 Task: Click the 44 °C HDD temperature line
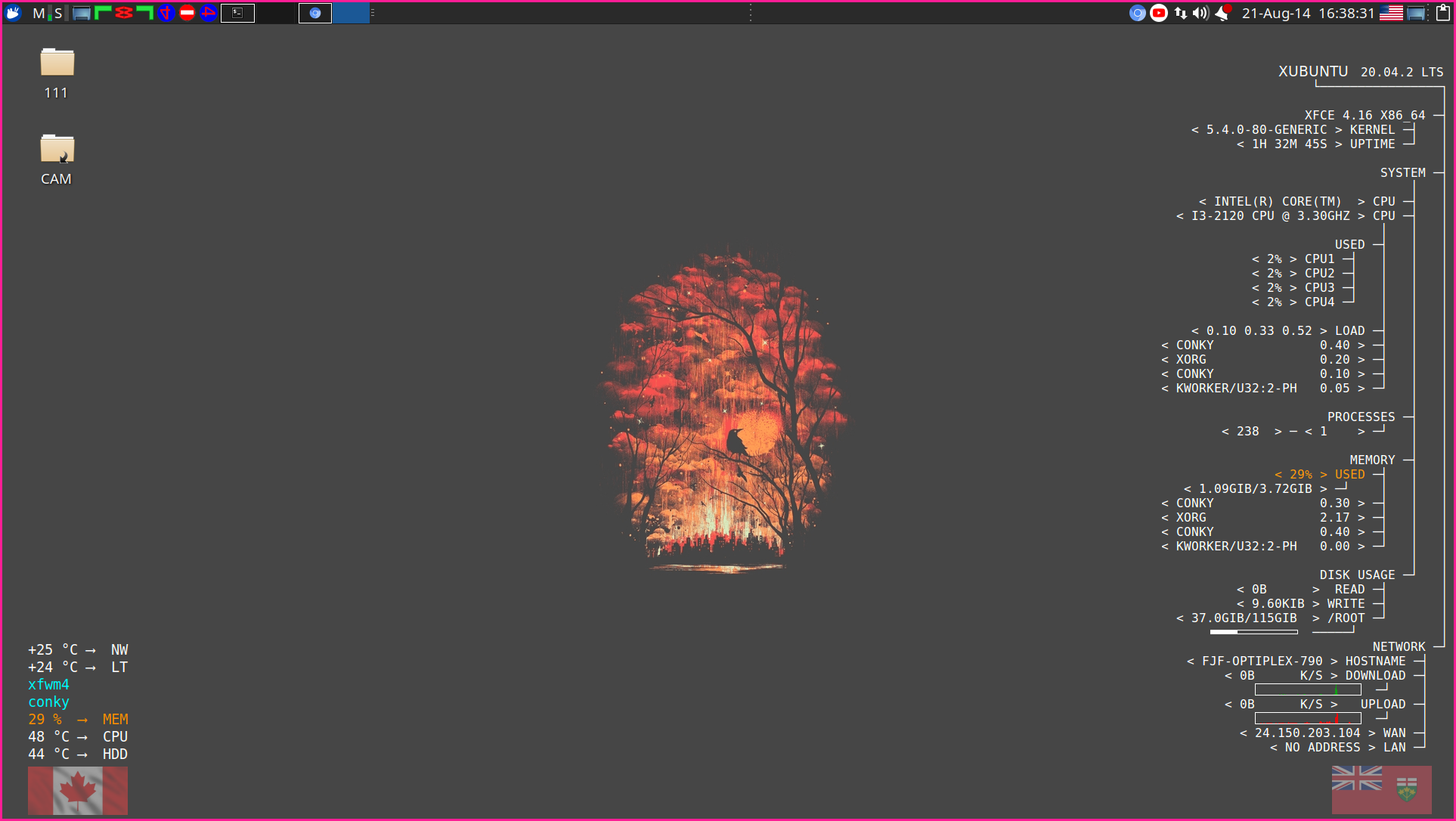pyautogui.click(x=78, y=754)
